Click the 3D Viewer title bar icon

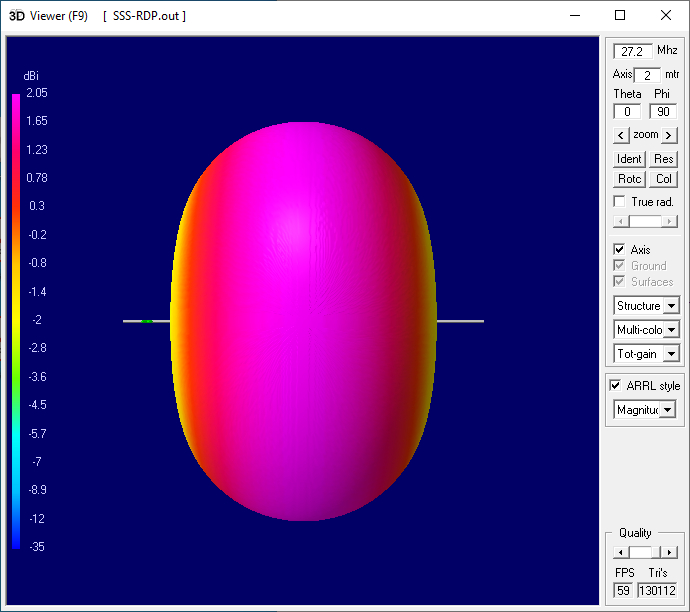pos(16,15)
